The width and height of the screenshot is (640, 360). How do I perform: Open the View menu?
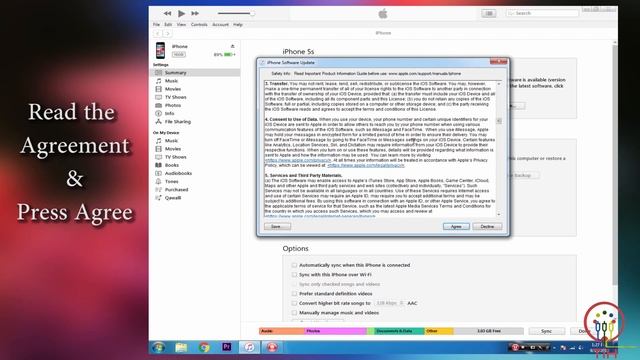tap(181, 25)
